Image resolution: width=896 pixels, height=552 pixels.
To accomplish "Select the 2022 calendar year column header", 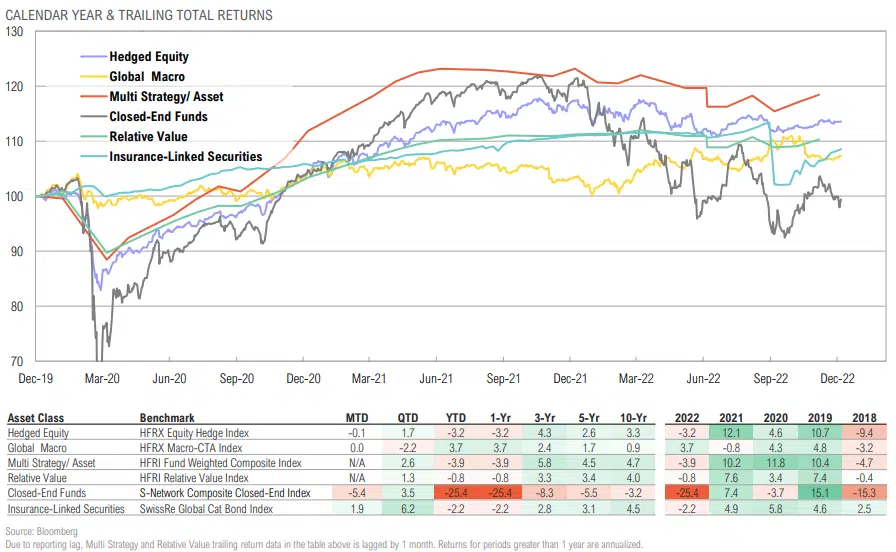I will [688, 417].
